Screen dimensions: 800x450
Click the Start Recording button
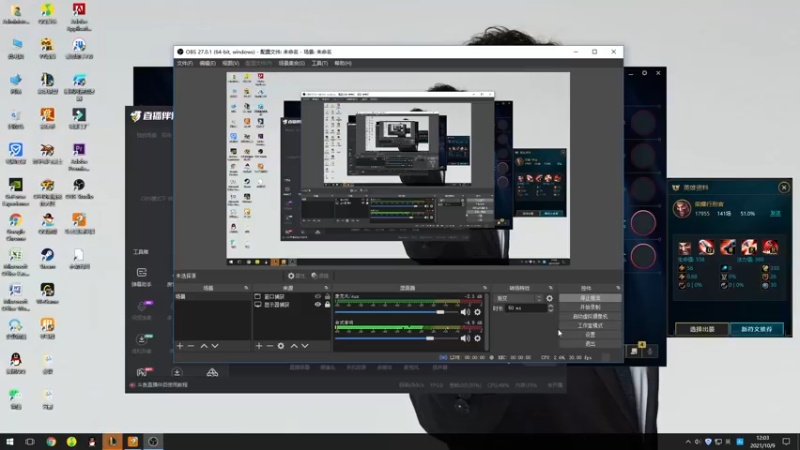(590, 307)
